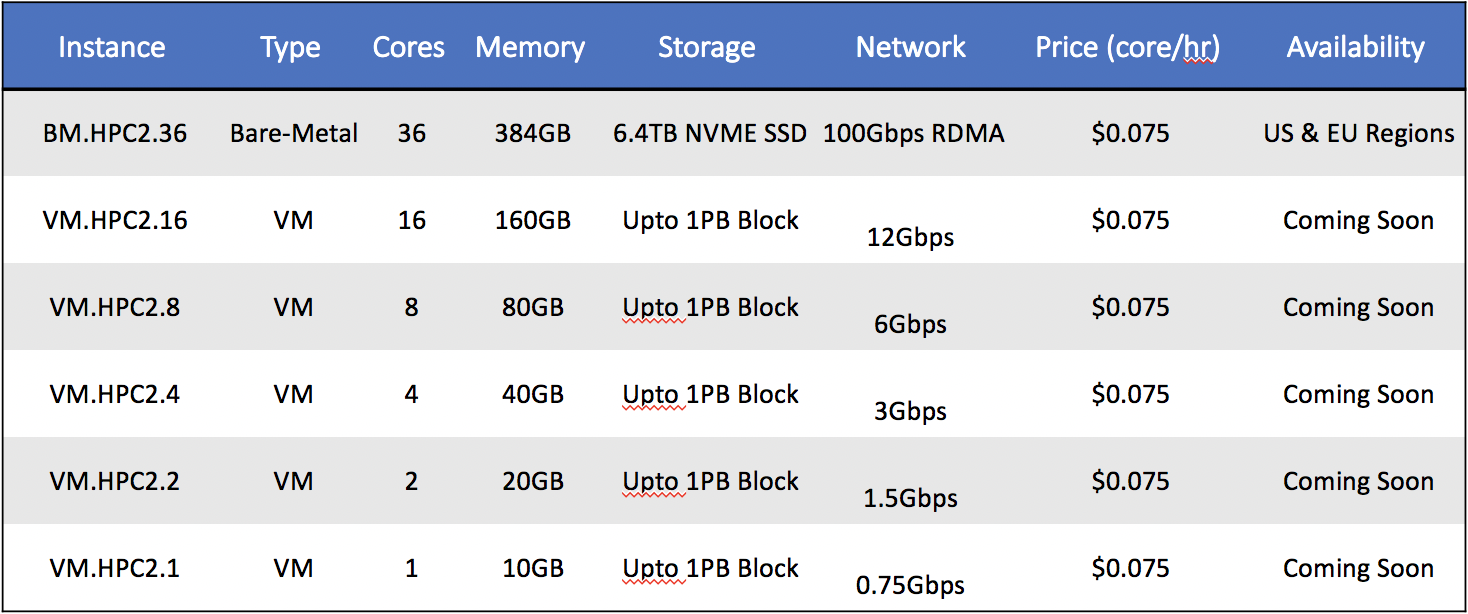The width and height of the screenshot is (1468, 614).
Task: Select the Availability column header
Action: coord(1355,47)
